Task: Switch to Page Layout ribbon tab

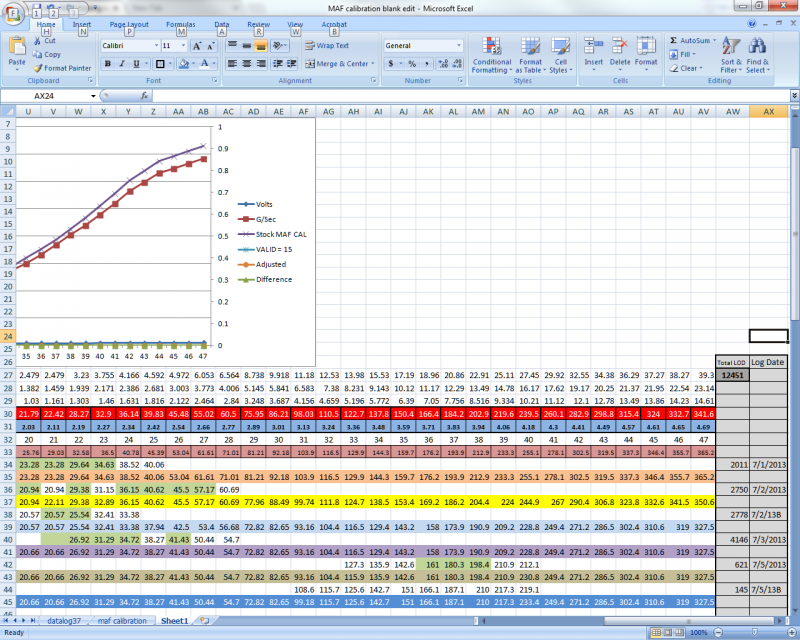Action: click(x=129, y=24)
